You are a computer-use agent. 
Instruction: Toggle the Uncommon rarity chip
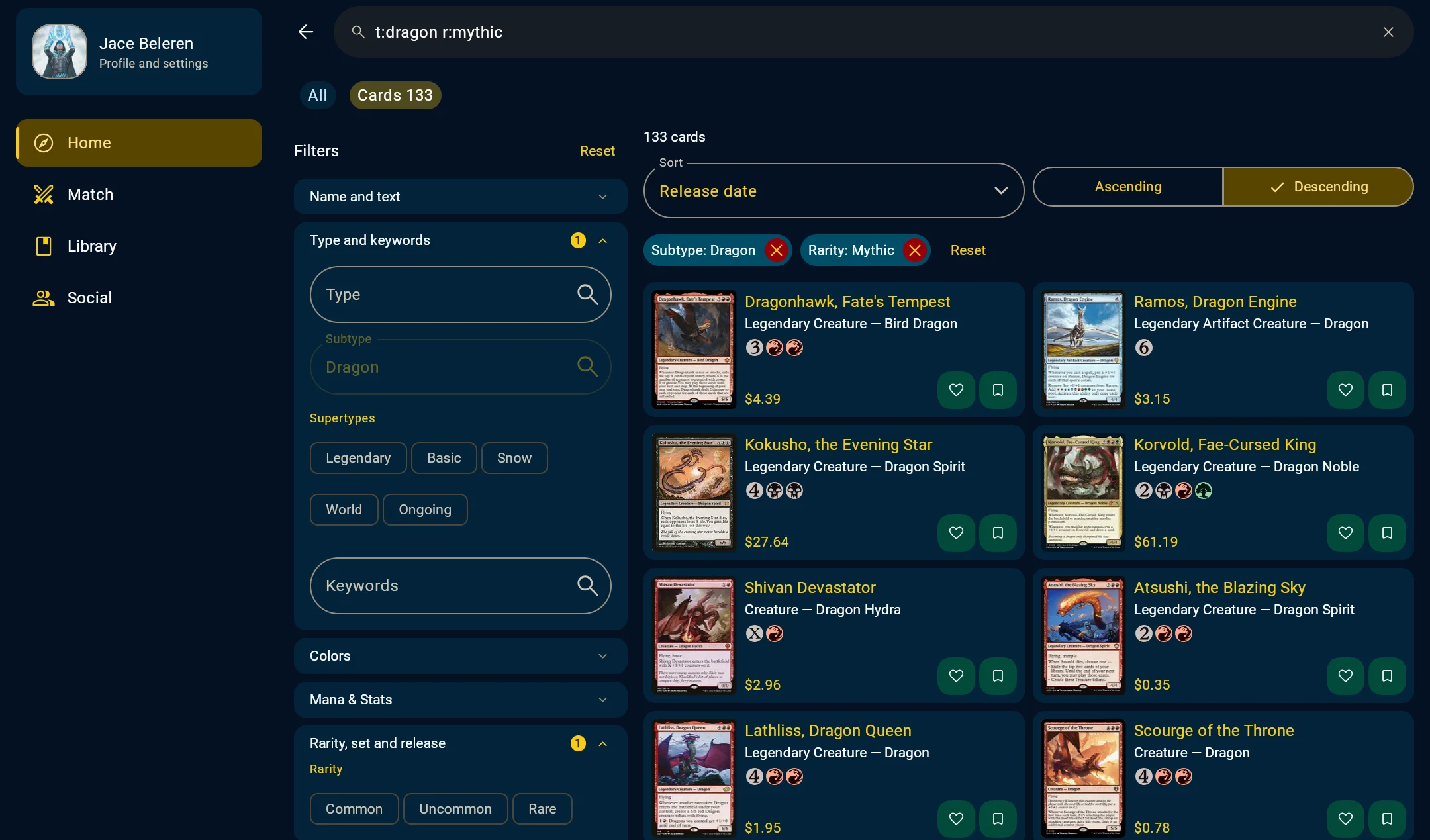[x=455, y=809]
